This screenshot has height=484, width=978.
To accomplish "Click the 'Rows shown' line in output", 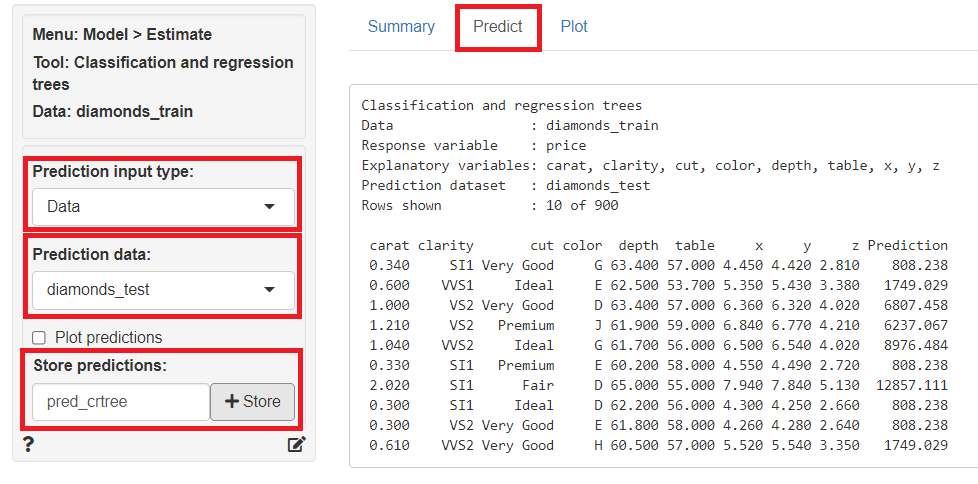I will [x=490, y=205].
